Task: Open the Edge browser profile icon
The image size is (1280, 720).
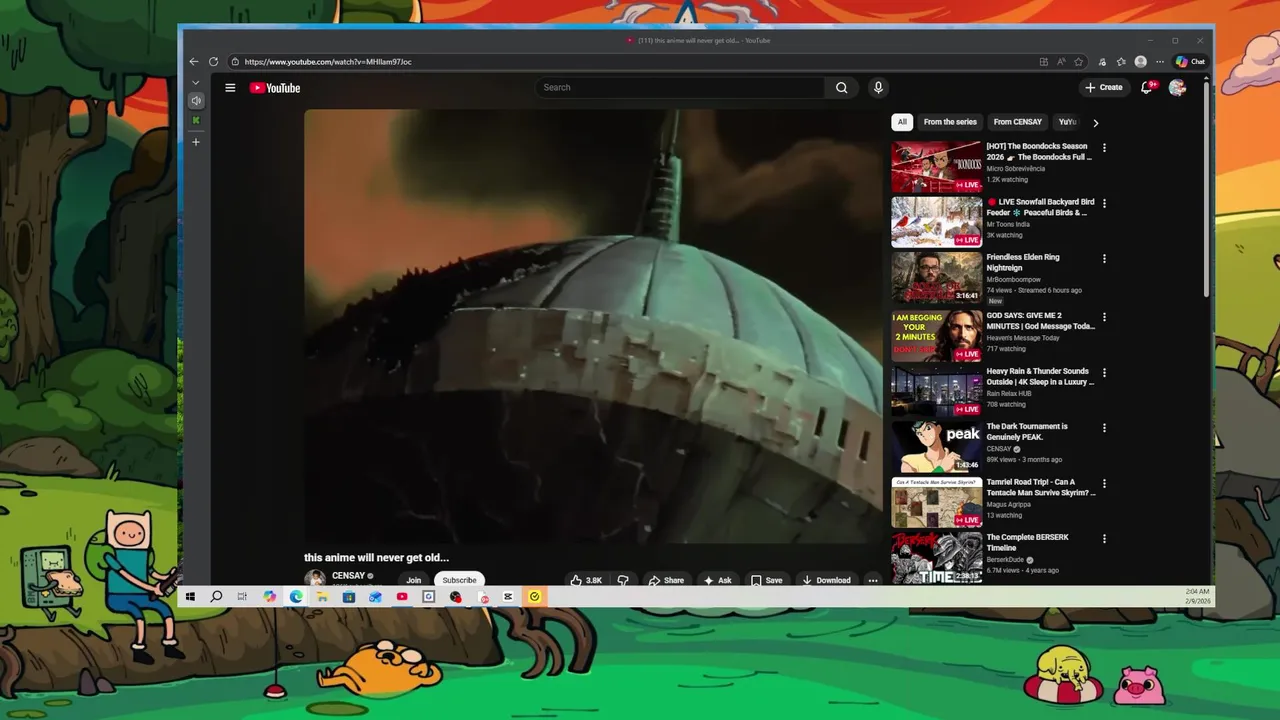Action: tap(1140, 62)
